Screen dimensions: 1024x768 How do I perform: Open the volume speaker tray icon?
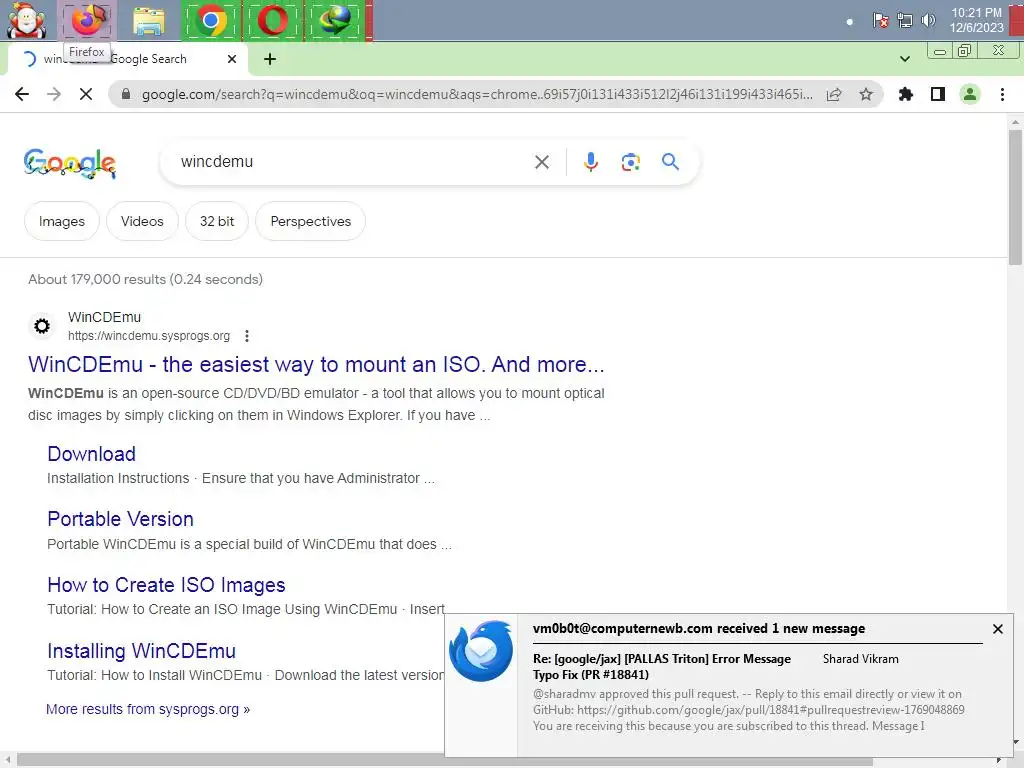pyautogui.click(x=928, y=20)
